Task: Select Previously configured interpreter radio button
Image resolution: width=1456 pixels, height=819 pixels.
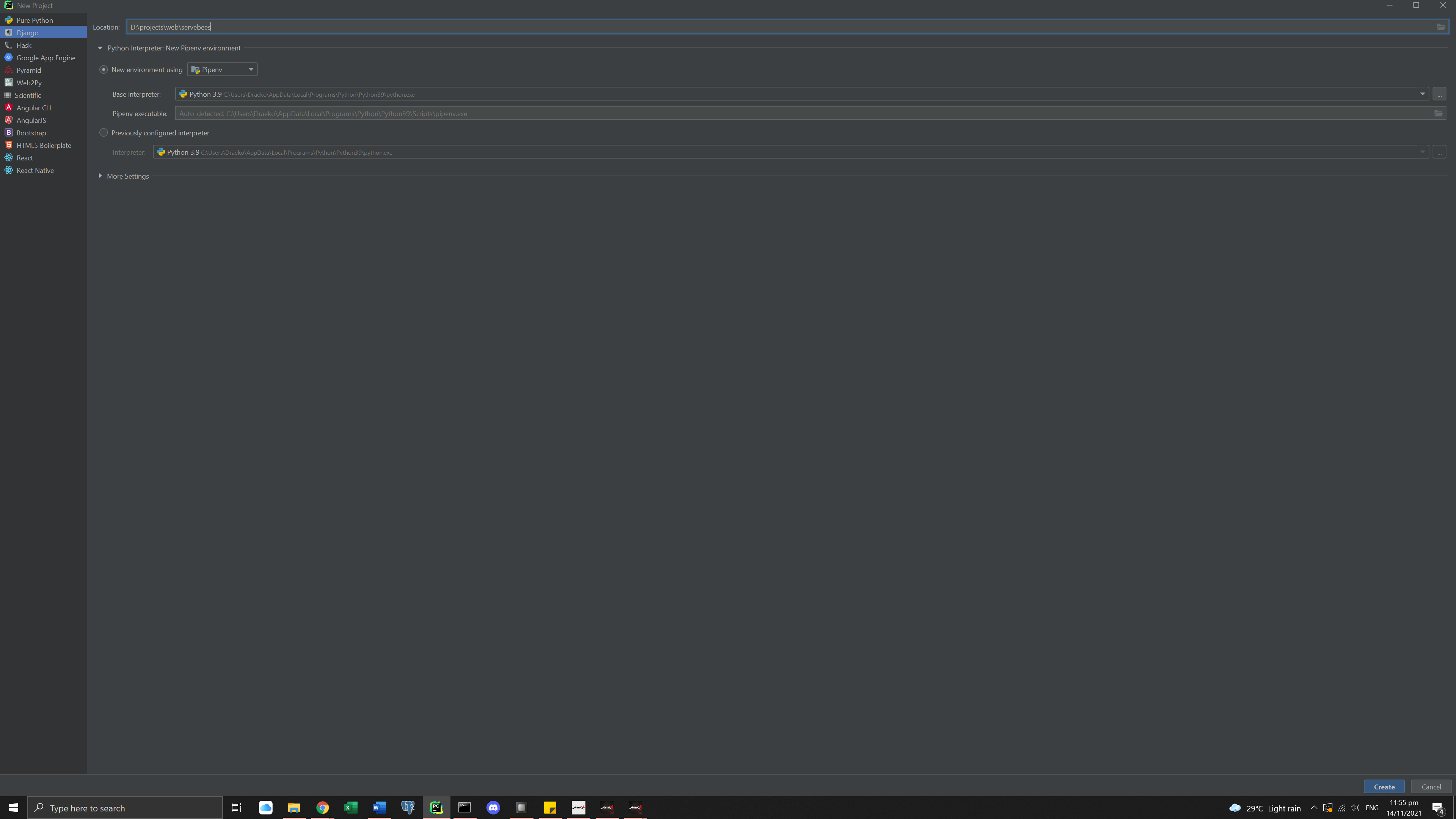Action: click(104, 133)
